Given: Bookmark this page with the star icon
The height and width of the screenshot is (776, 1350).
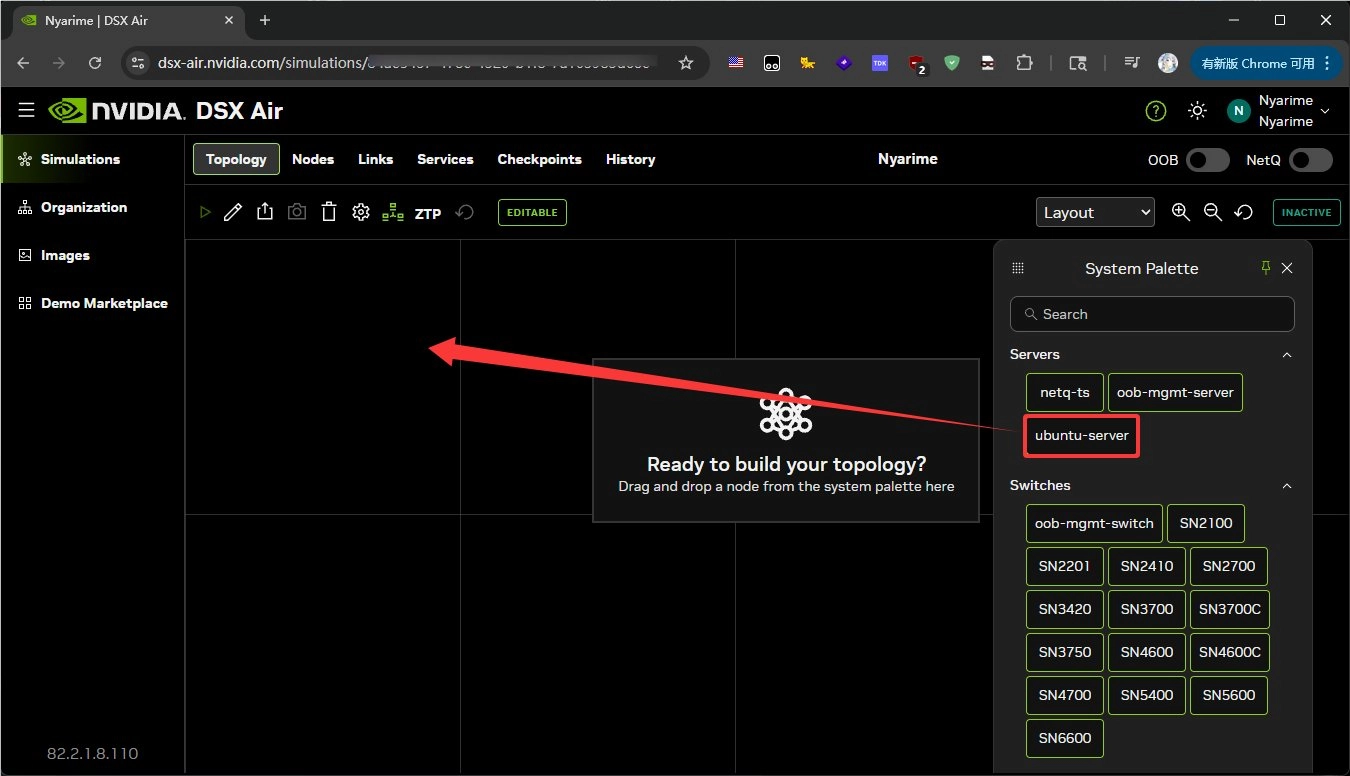Looking at the screenshot, I should (x=686, y=63).
